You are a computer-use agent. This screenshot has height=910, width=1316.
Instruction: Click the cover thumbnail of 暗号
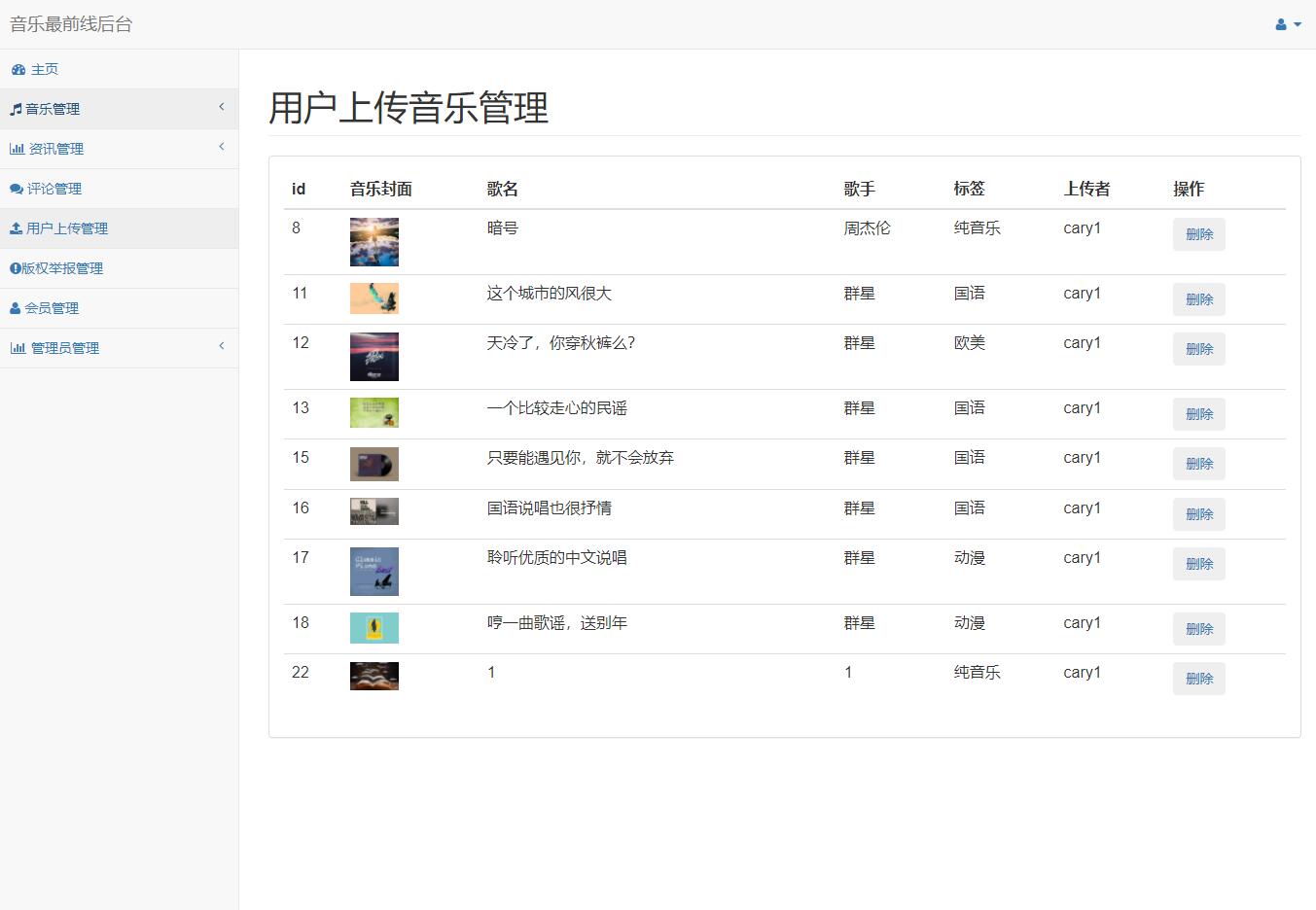373,241
